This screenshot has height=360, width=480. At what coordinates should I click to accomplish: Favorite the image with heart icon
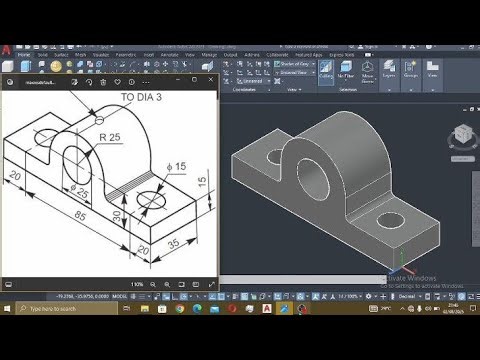[118, 82]
